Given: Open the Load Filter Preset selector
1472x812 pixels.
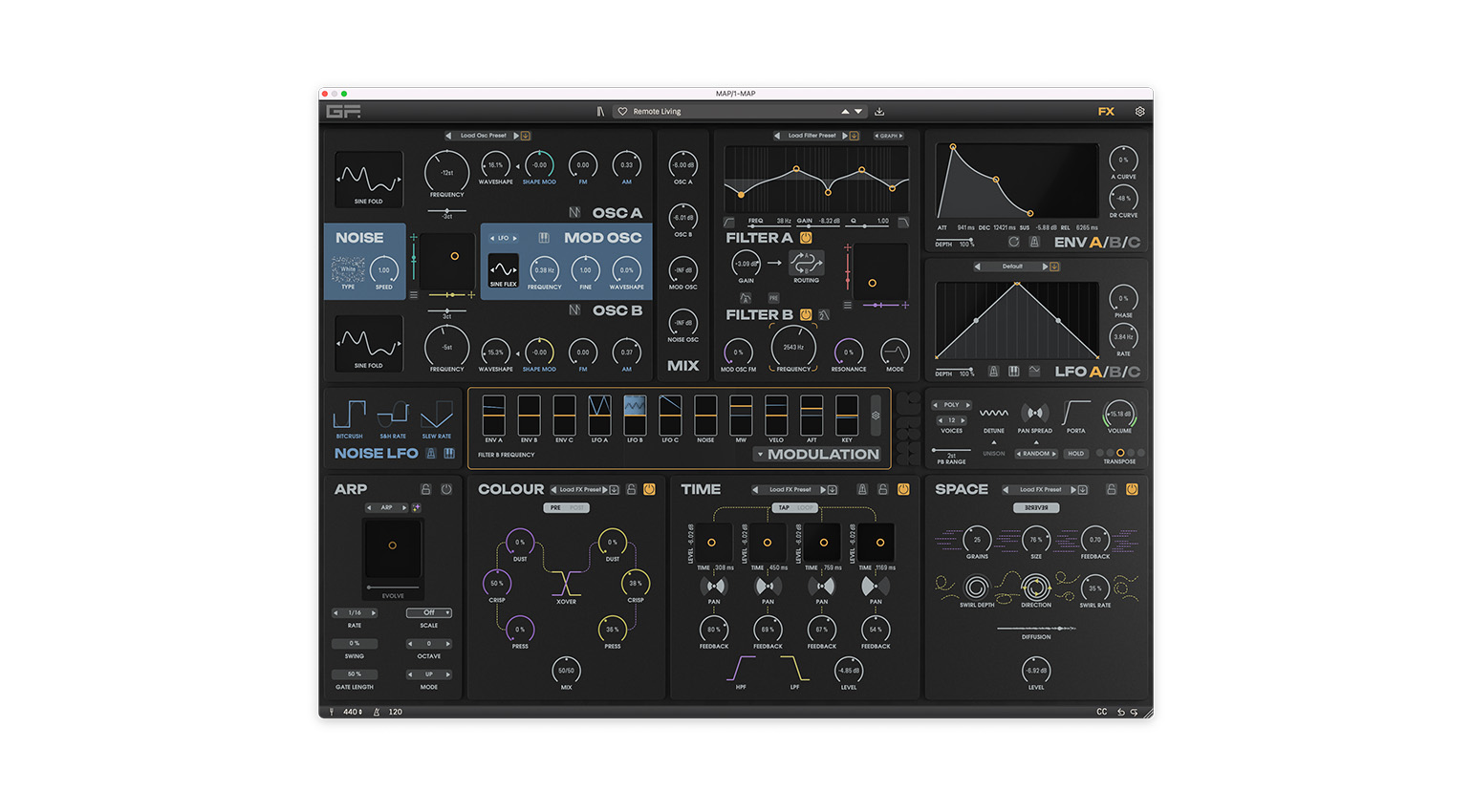Looking at the screenshot, I should [x=812, y=136].
